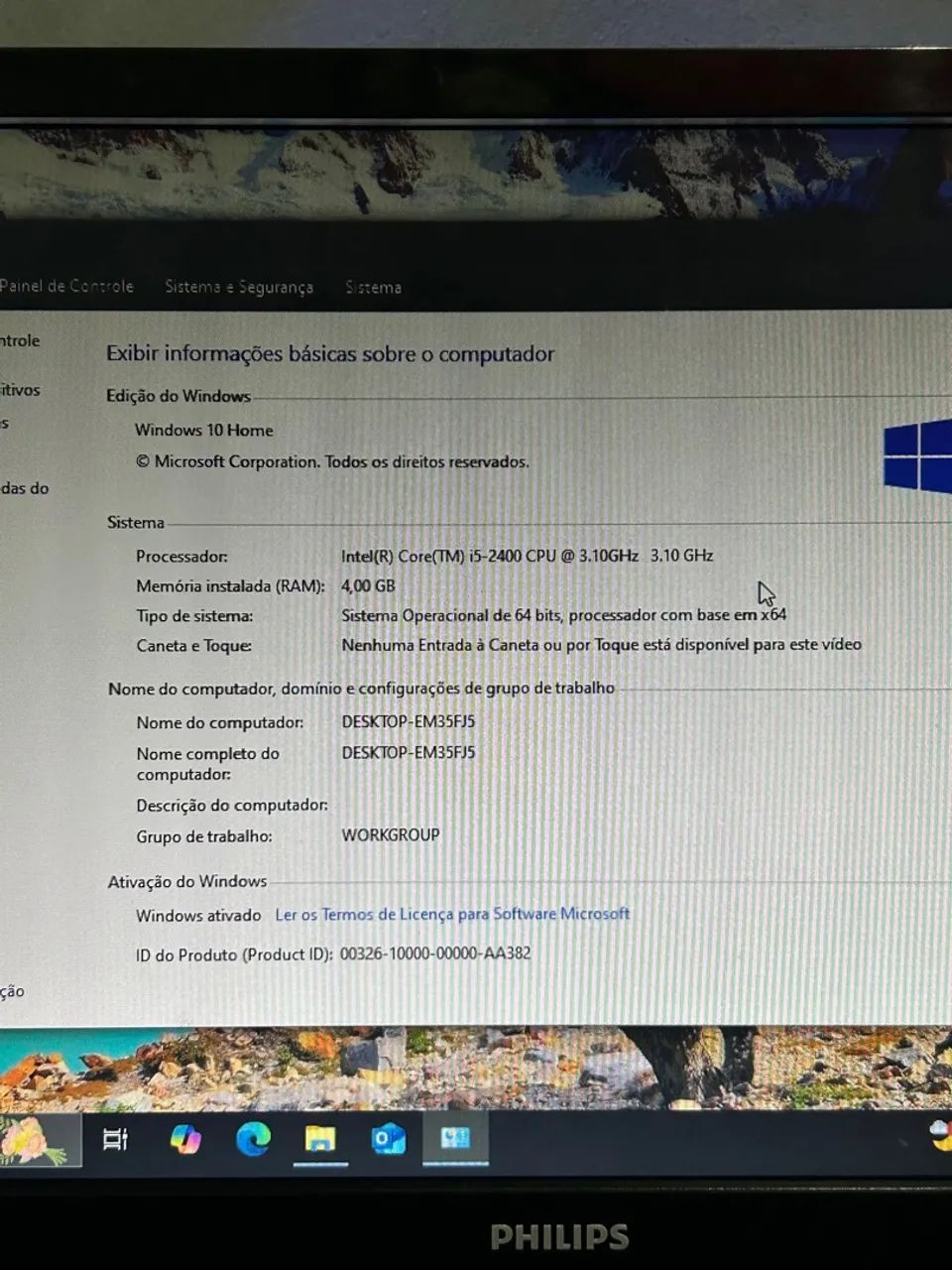
Task: Launch Copilot from the taskbar
Action: [x=184, y=1139]
